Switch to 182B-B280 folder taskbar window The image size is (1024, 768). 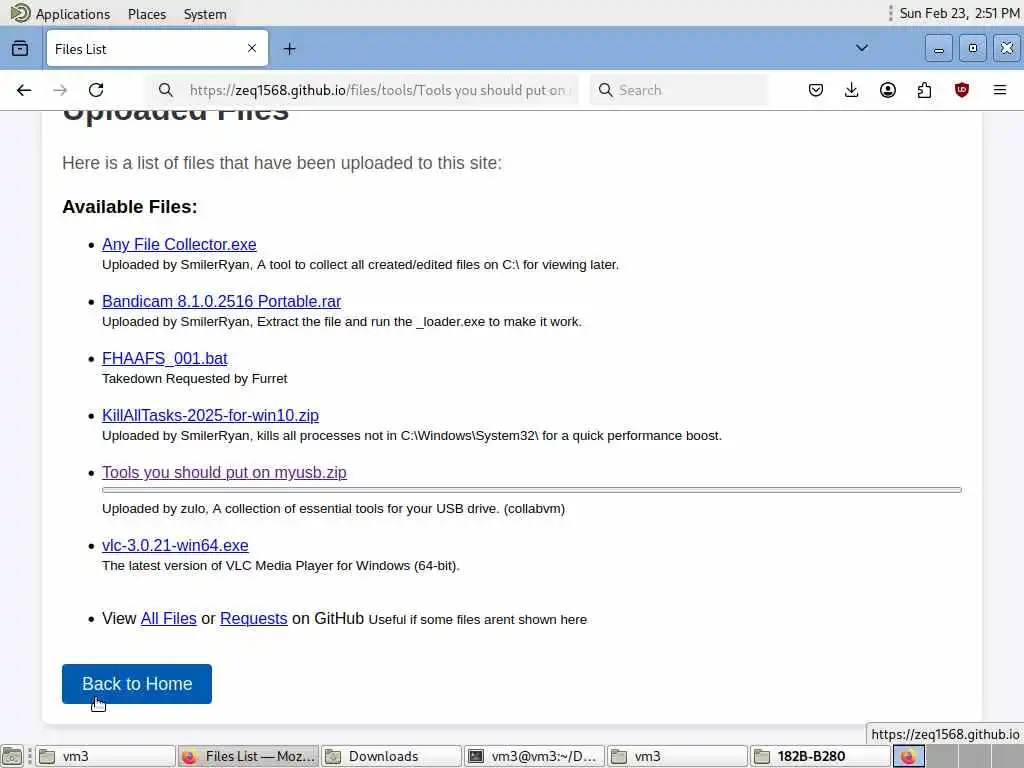tap(820, 756)
